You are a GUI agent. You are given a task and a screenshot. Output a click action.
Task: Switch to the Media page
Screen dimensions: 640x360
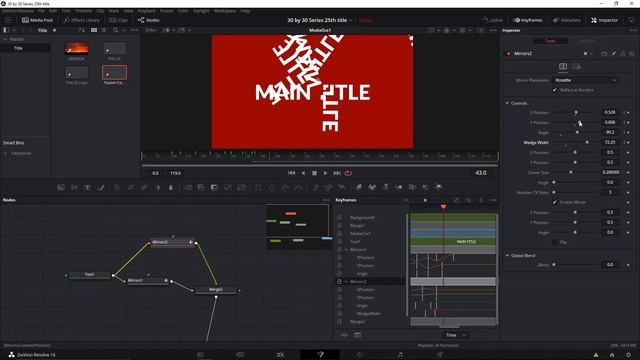click(200, 355)
